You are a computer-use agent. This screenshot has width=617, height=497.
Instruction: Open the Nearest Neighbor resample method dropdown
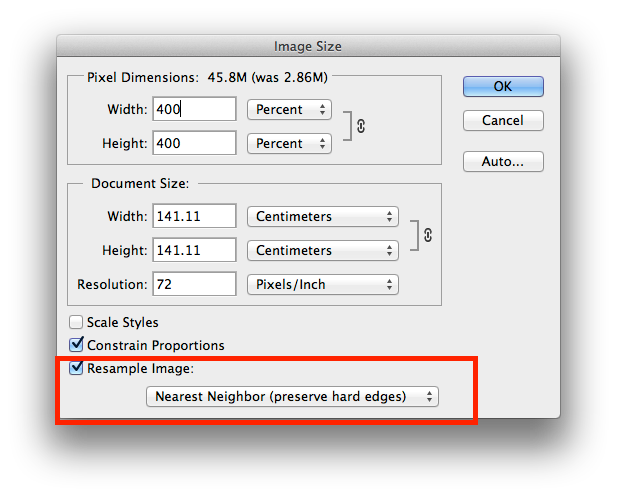coord(292,397)
